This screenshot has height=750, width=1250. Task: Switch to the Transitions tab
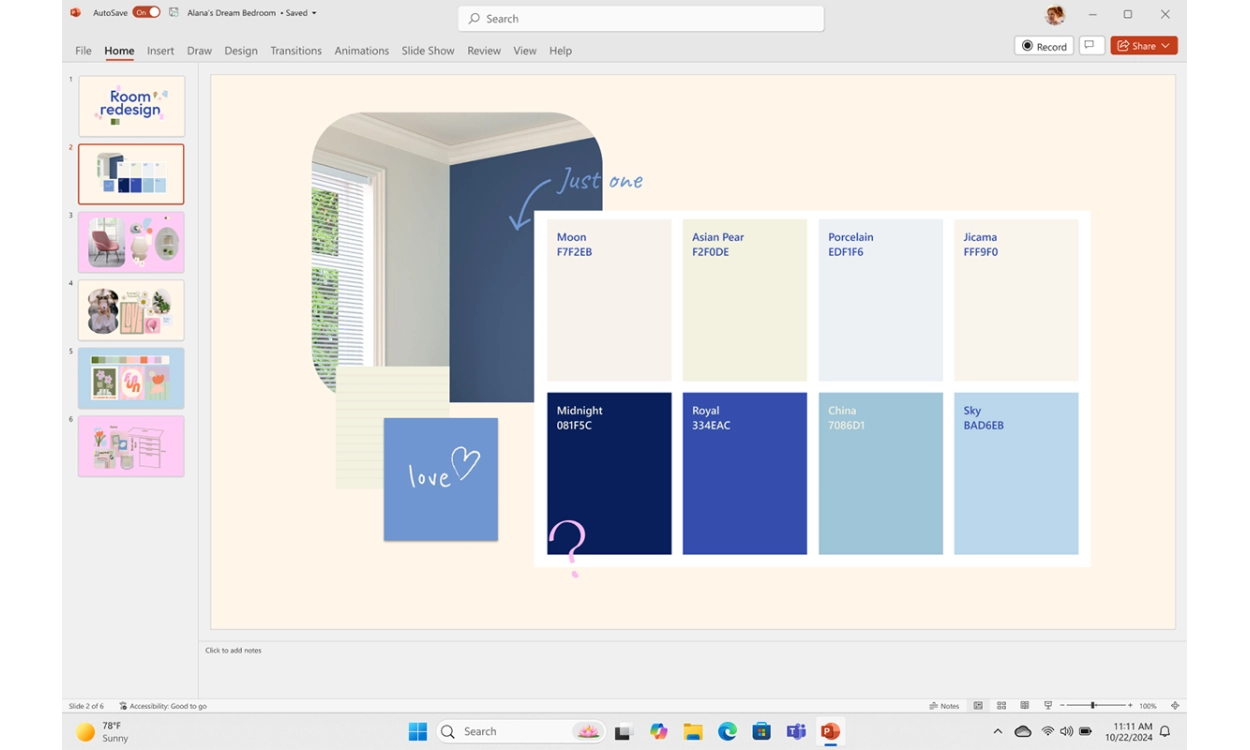(x=296, y=51)
